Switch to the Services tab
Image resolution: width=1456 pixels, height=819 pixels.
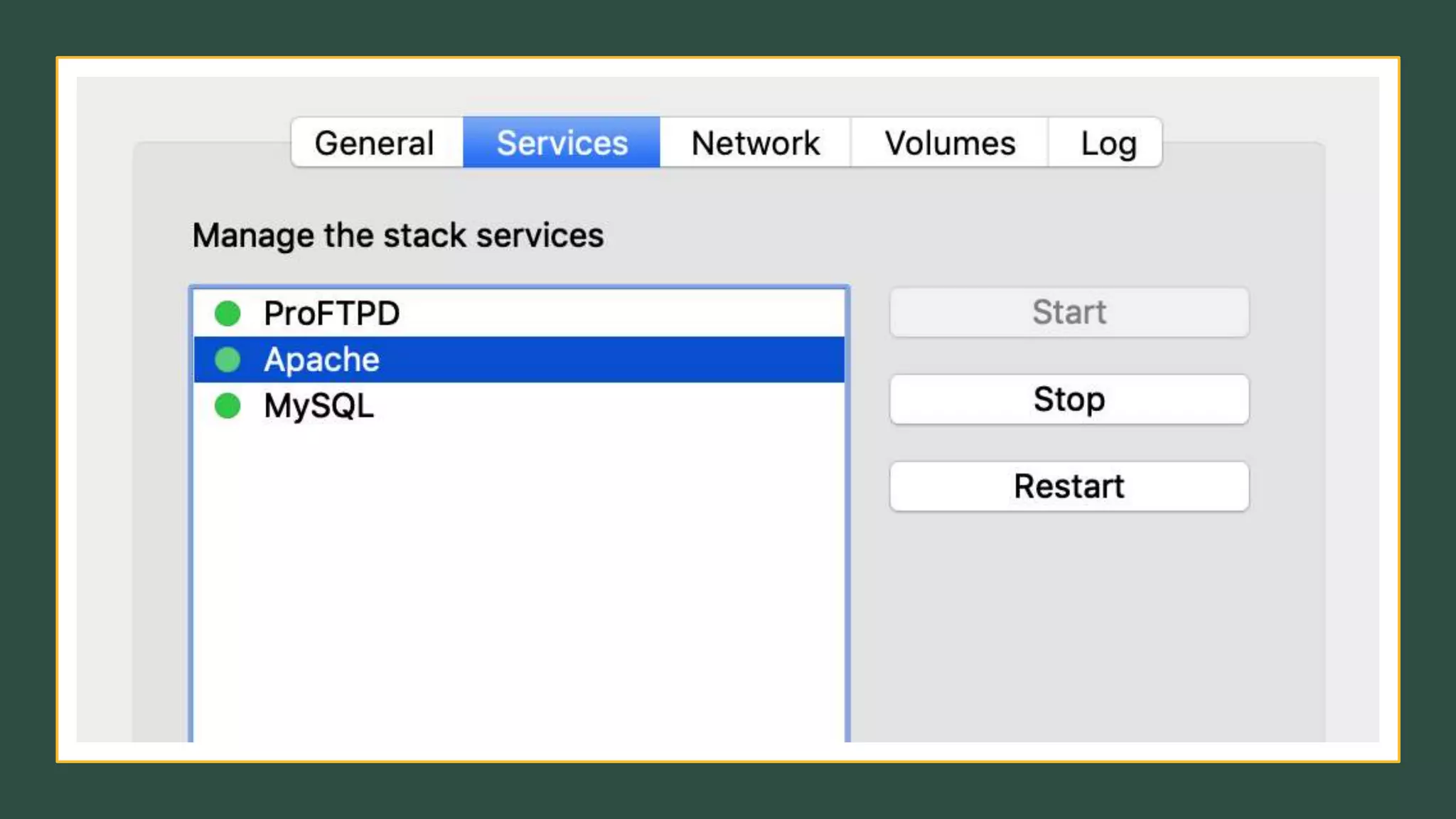[562, 143]
